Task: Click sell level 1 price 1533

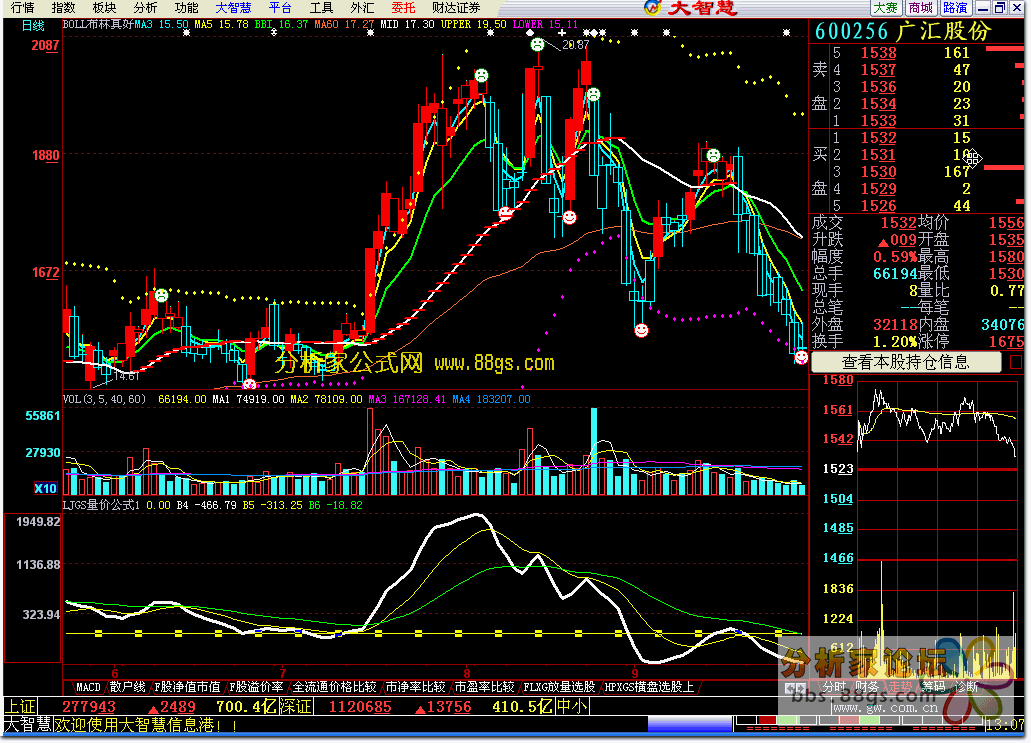Action: 878,121
